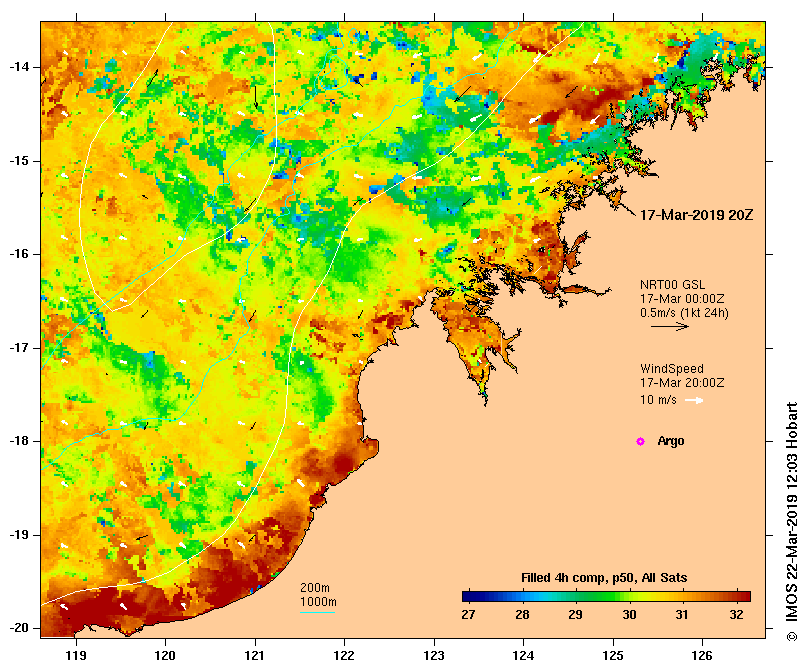Click the temperature colorbar near 30
The height and width of the screenshot is (672, 809).
click(x=629, y=597)
